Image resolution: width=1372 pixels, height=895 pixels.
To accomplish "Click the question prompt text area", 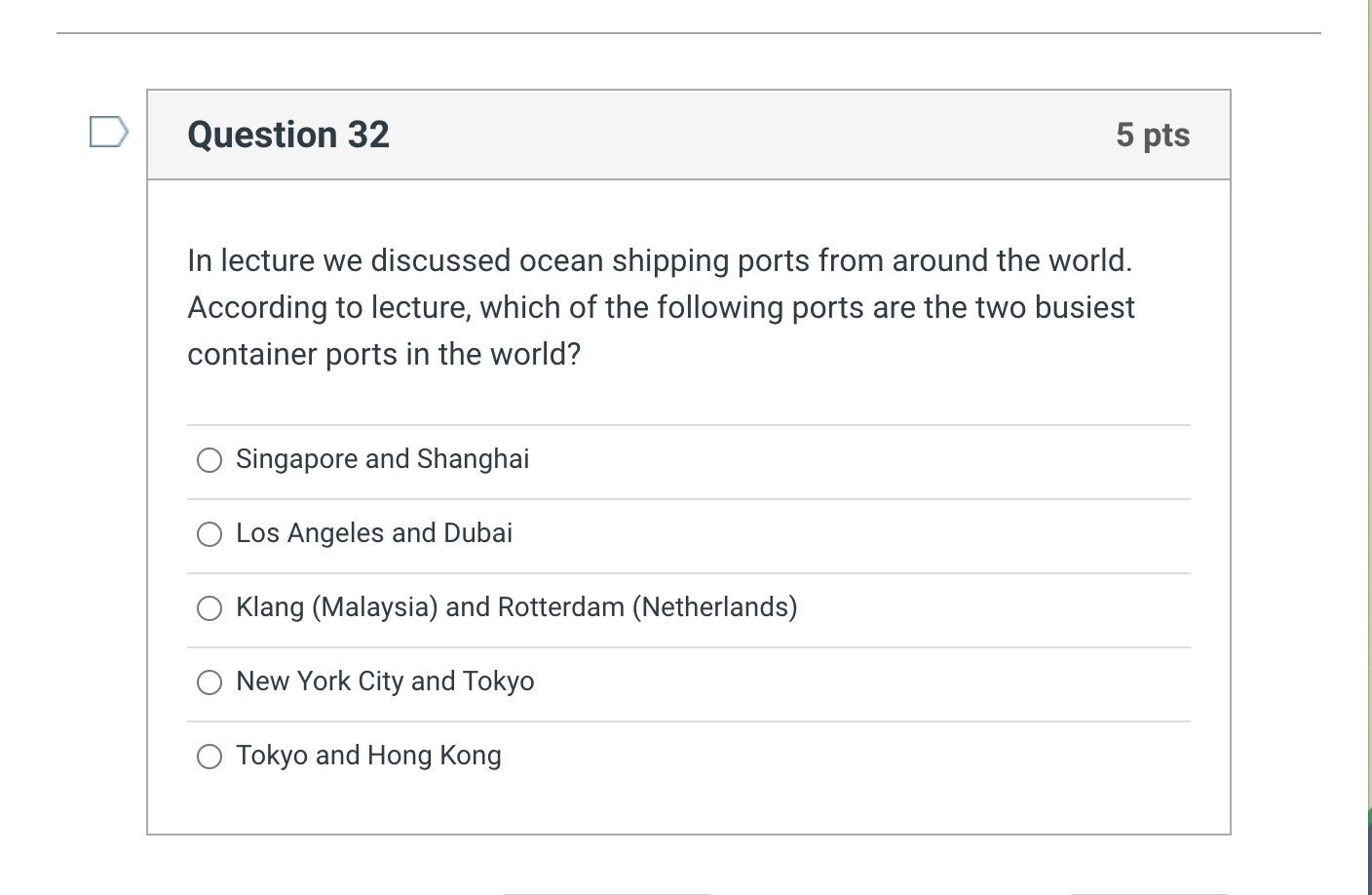I will coord(661,307).
